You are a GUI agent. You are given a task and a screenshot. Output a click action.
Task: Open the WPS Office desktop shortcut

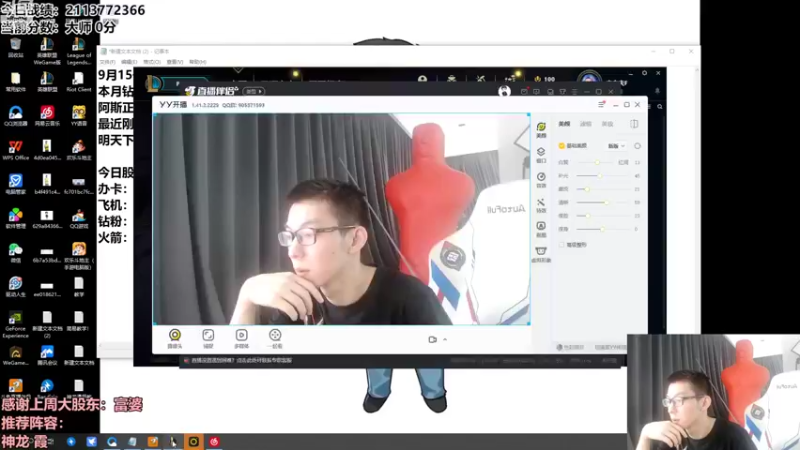click(x=15, y=150)
